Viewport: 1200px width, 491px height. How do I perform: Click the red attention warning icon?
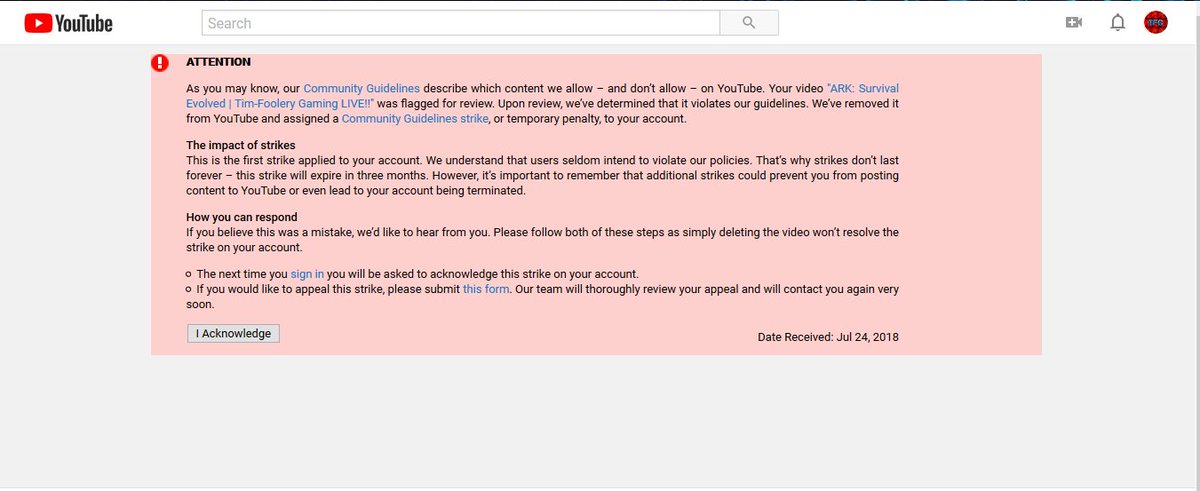(160, 63)
